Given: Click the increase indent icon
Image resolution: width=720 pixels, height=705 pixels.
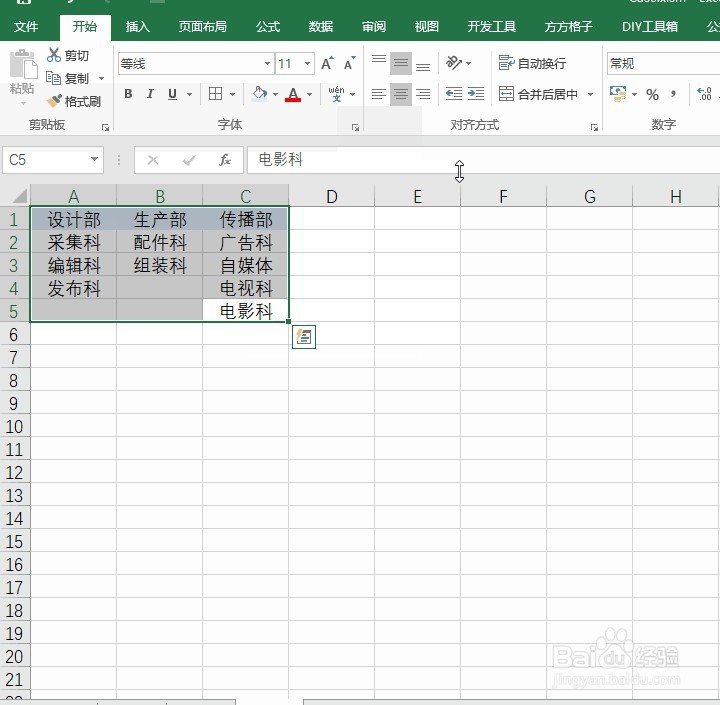Looking at the screenshot, I should coord(476,94).
